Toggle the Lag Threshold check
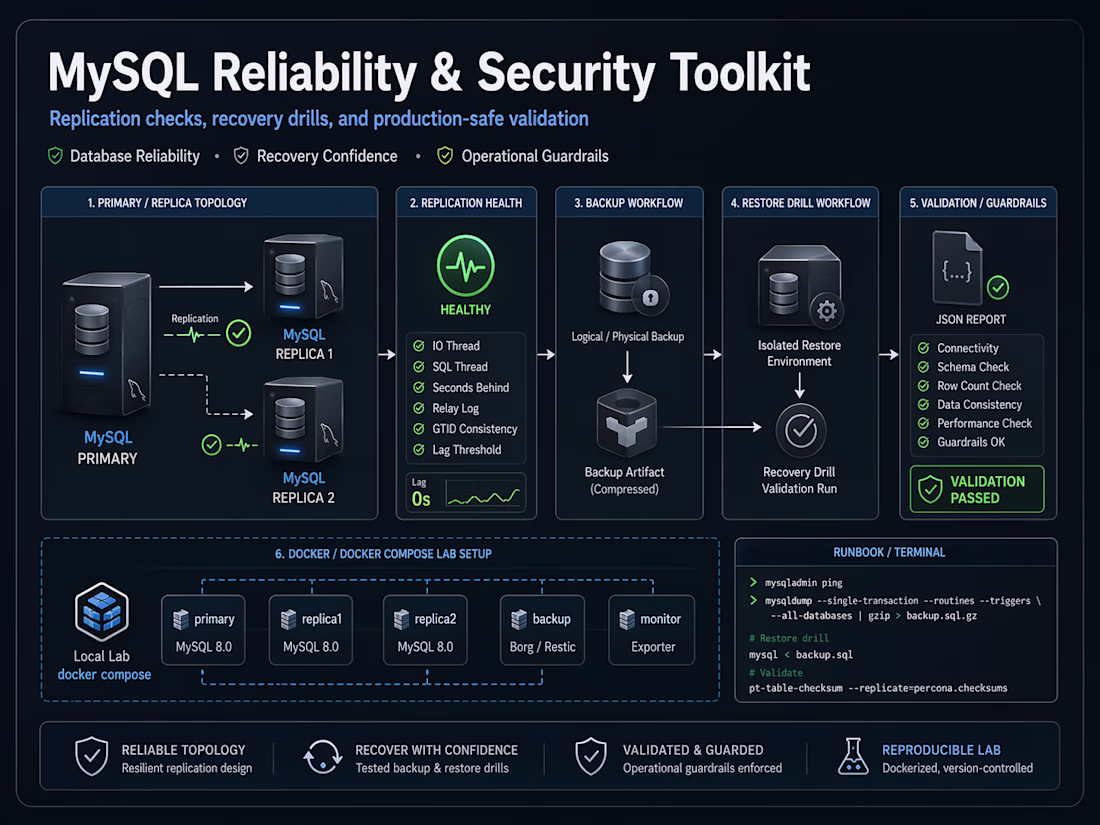The image size is (1100, 825). (x=419, y=450)
